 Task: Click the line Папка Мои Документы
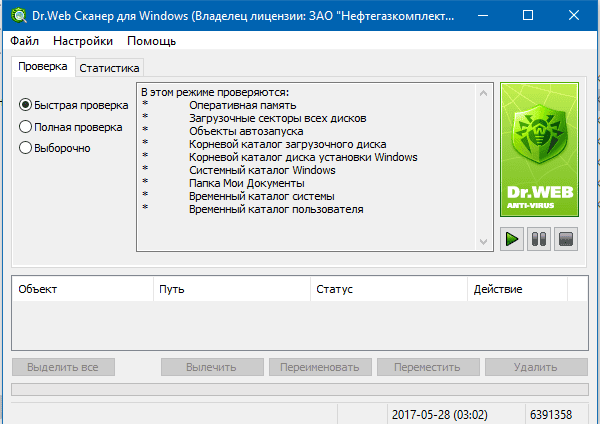pos(247,183)
